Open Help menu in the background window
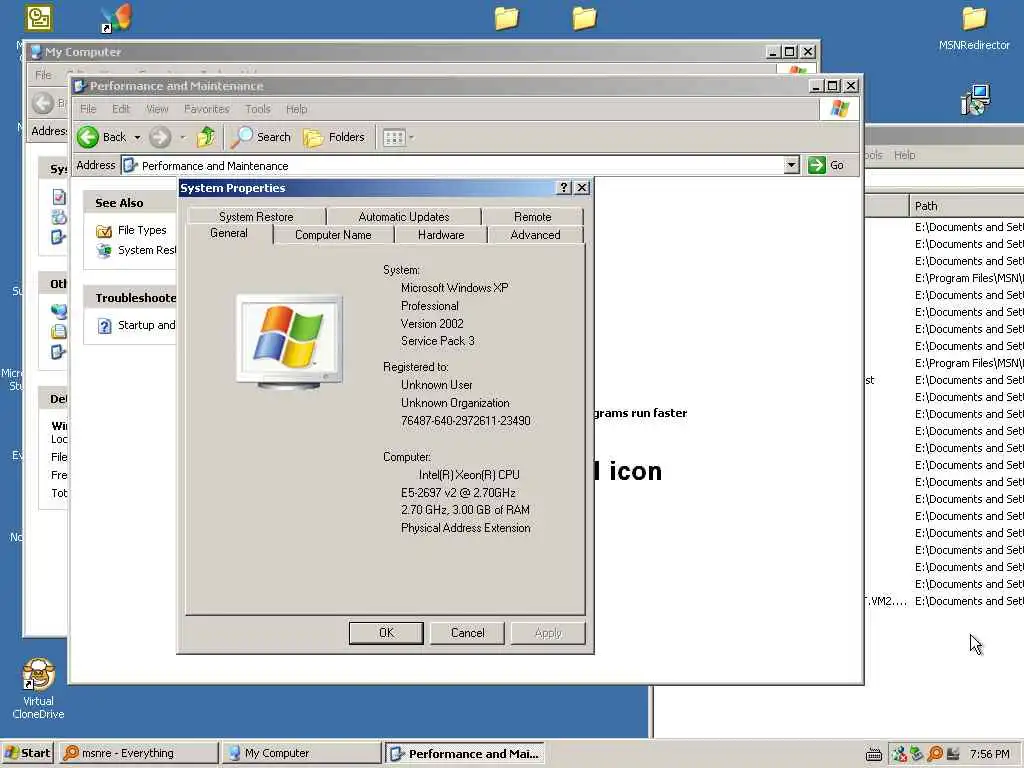 pos(904,155)
